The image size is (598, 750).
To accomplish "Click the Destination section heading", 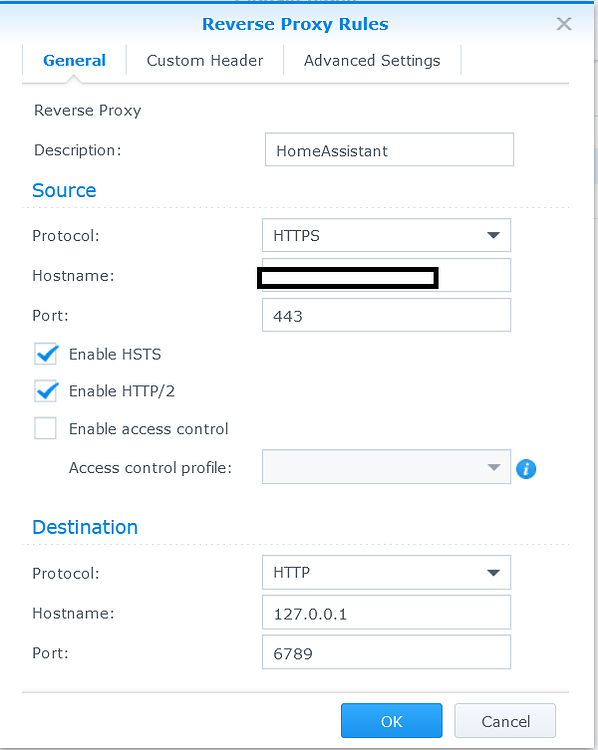I will tap(85, 527).
